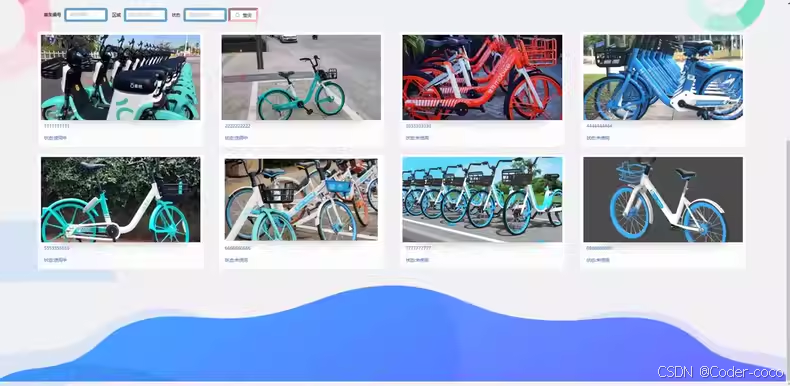Select the number text 3333333333
The height and width of the screenshot is (386, 790).
418,126
